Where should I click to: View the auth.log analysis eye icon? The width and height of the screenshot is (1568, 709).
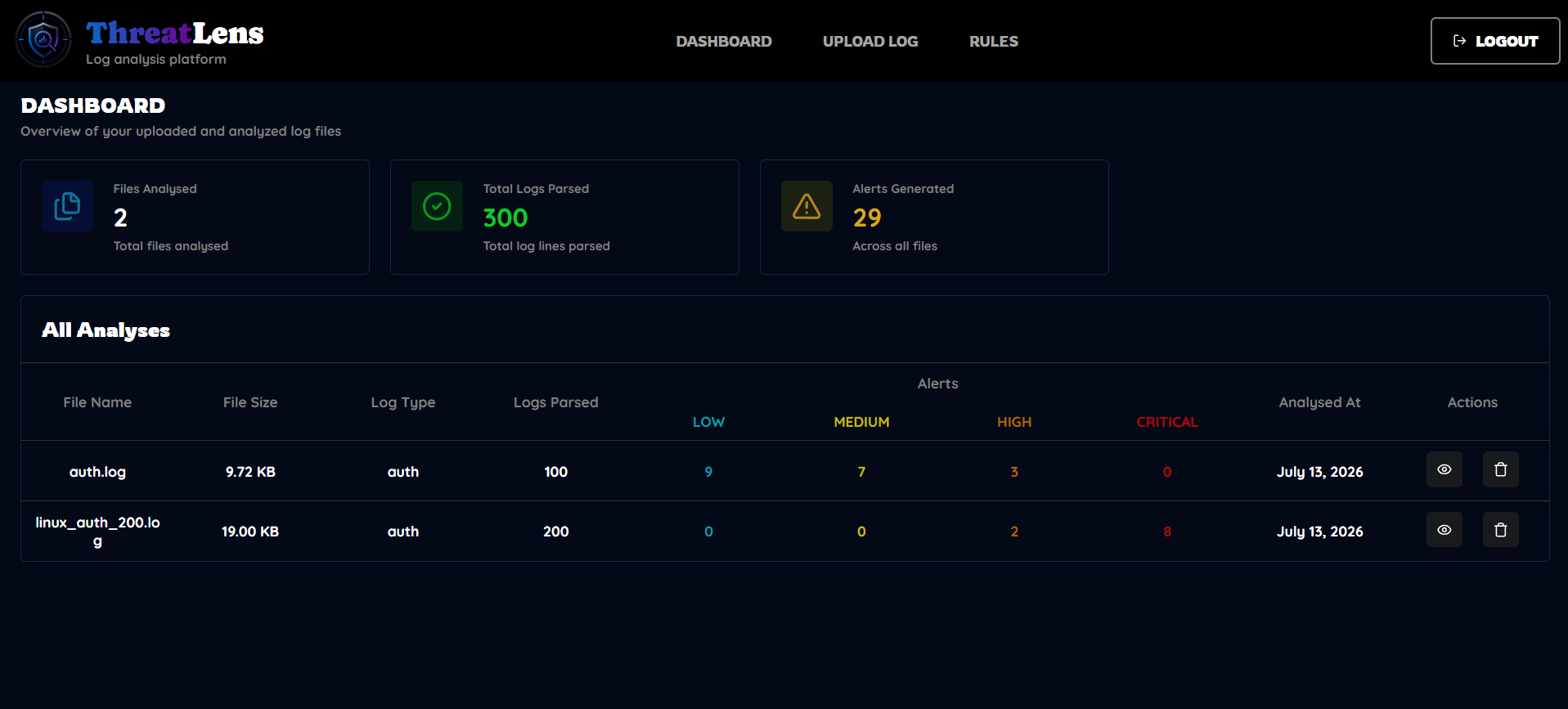[x=1444, y=469]
